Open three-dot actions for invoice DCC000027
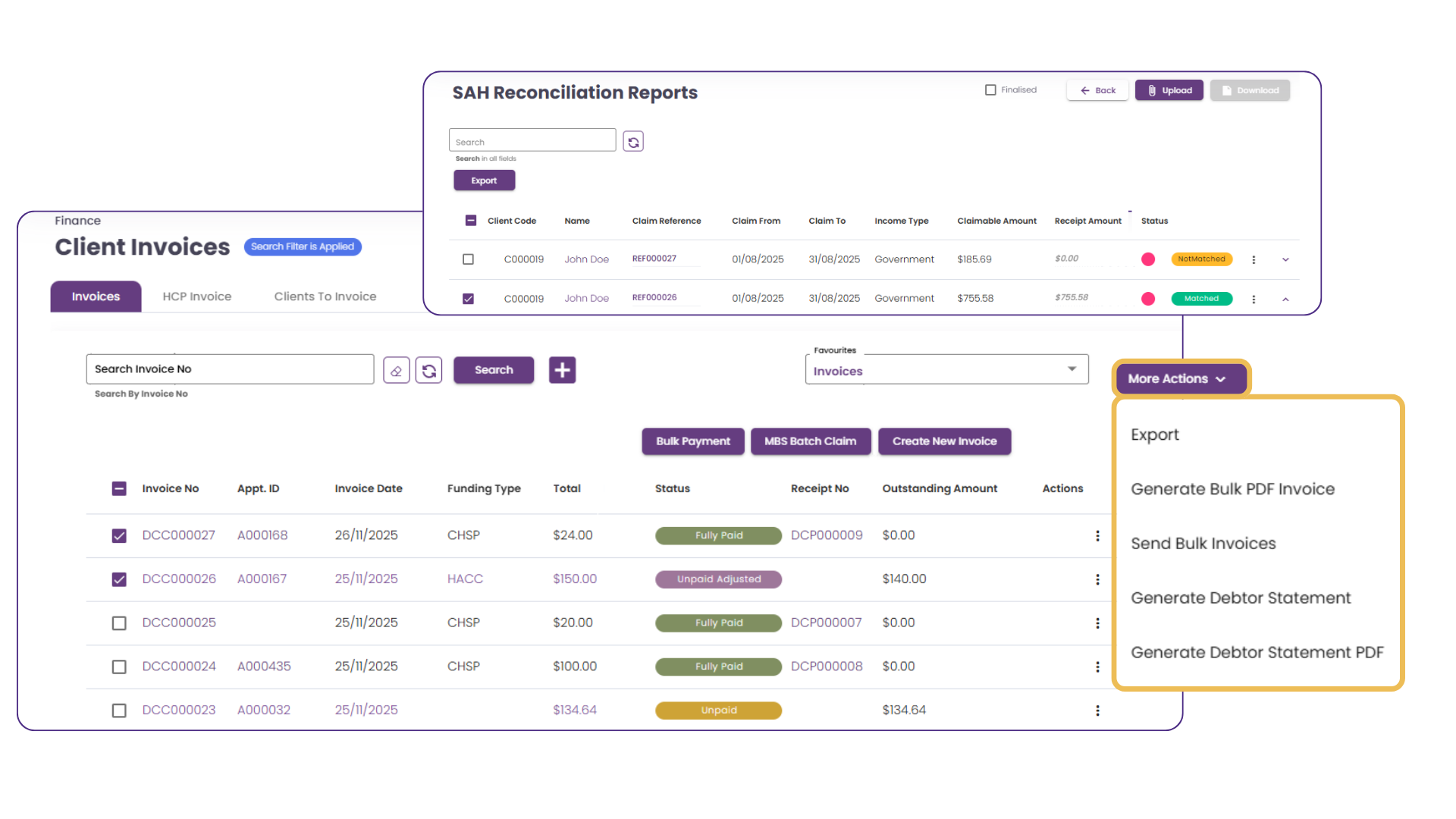Screen dimensions: 1456x819 click(1097, 536)
